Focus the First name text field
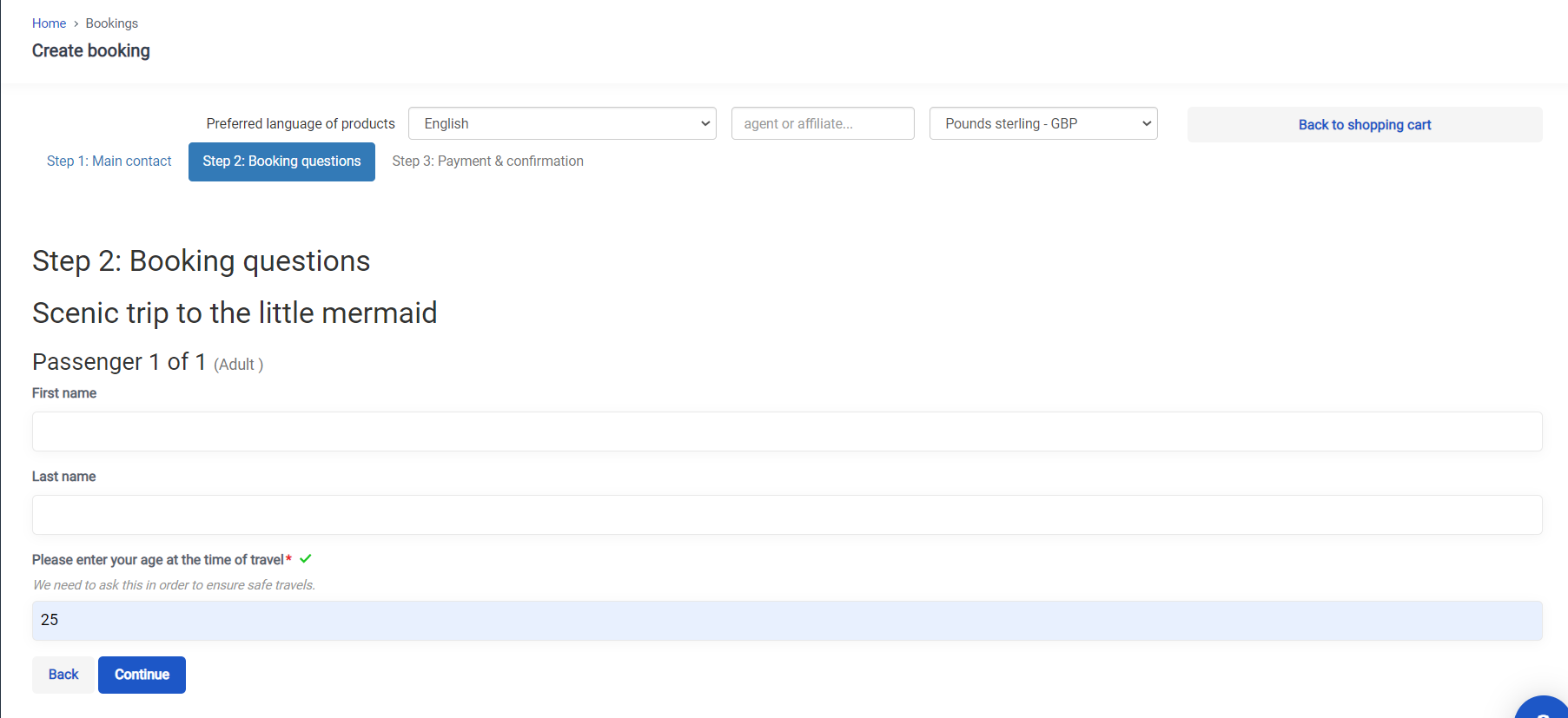The image size is (1568, 718). point(786,431)
